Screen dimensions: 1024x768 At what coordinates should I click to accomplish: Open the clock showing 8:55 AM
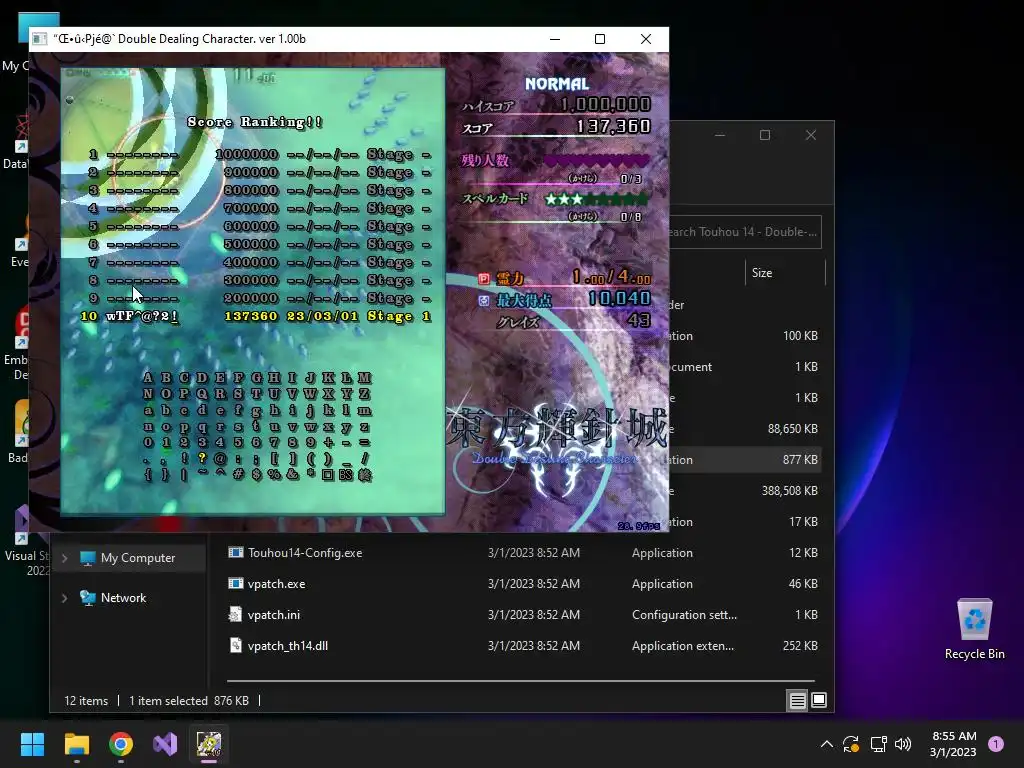[953, 744]
